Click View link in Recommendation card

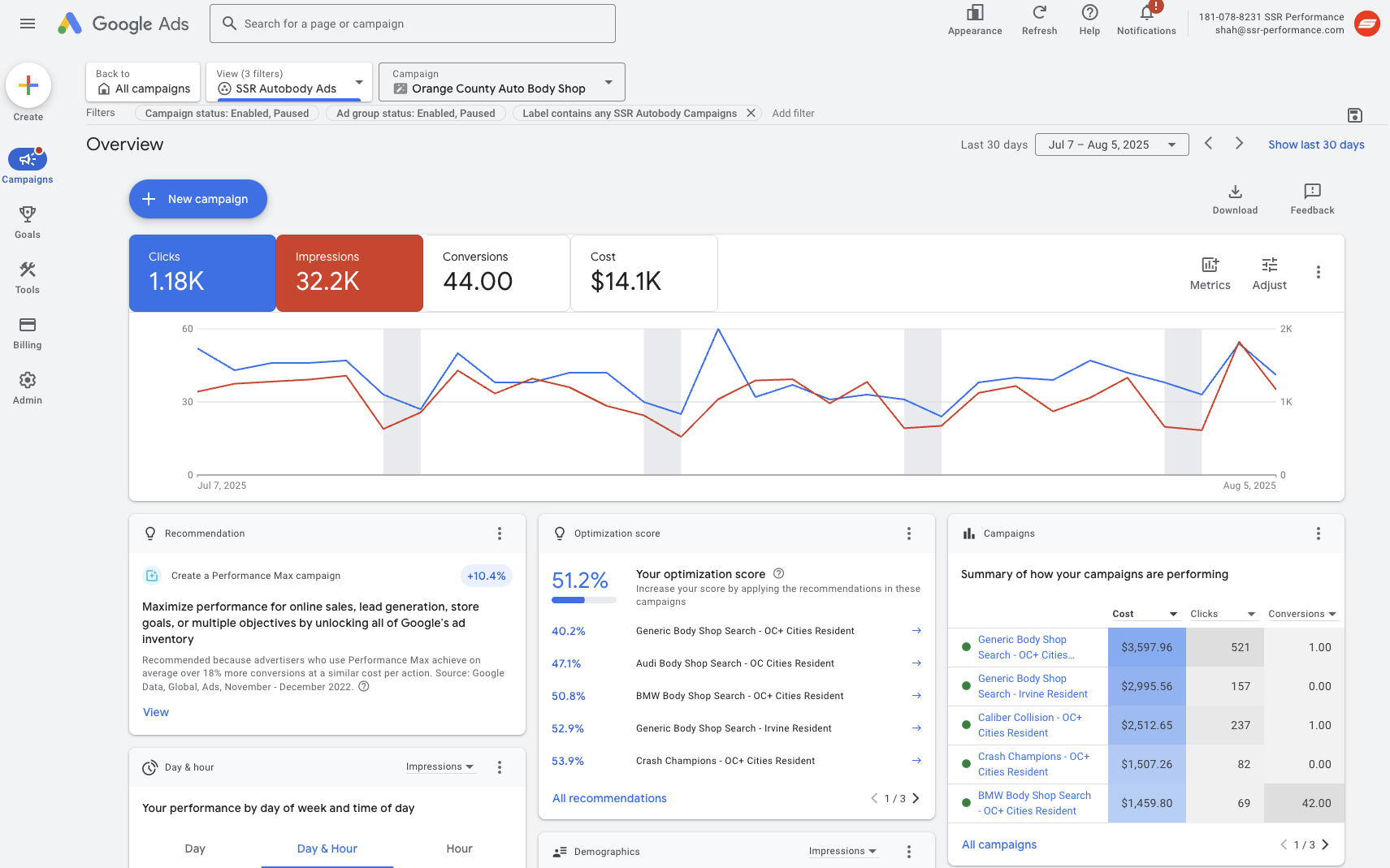156,712
